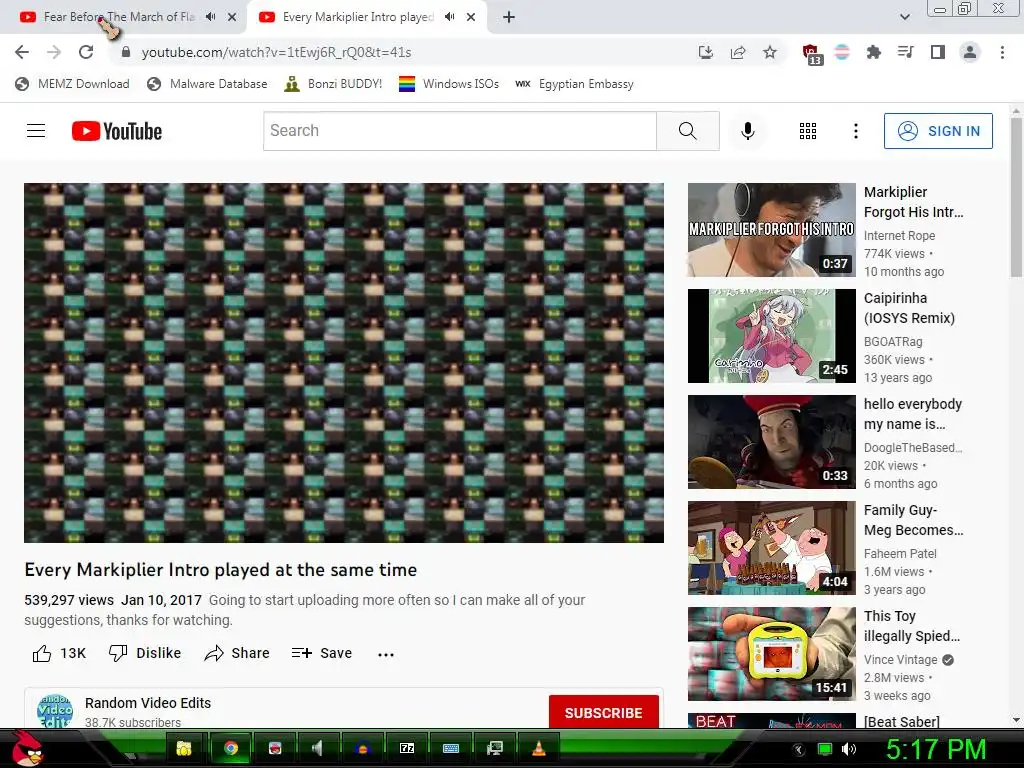The width and height of the screenshot is (1024, 768).
Task: Like the video with thumbs up
Action: (59, 653)
